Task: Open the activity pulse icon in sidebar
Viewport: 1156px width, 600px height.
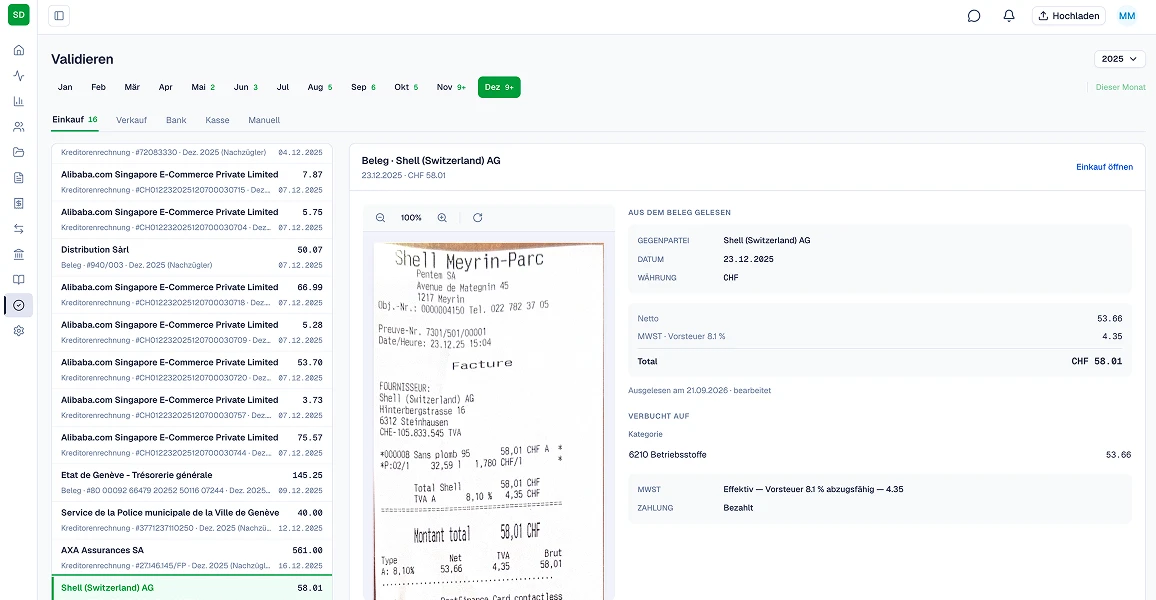Action: coord(18,76)
